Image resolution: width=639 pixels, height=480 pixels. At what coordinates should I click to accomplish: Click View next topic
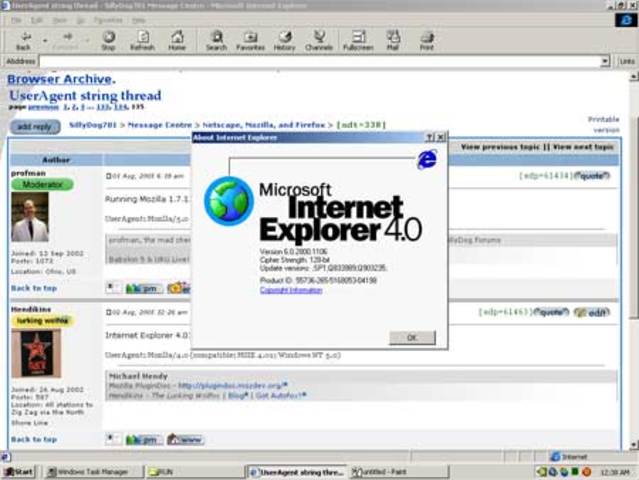[x=583, y=147]
